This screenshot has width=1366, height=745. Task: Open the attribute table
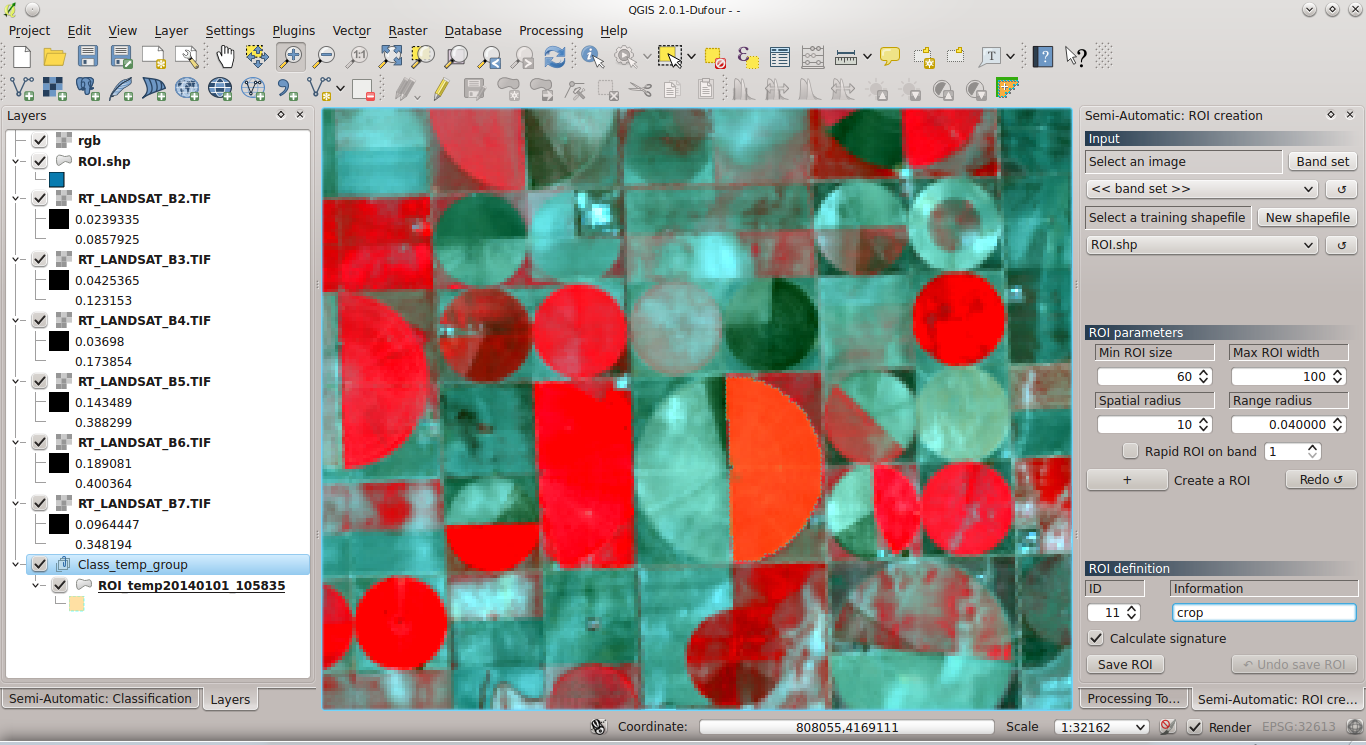click(780, 58)
